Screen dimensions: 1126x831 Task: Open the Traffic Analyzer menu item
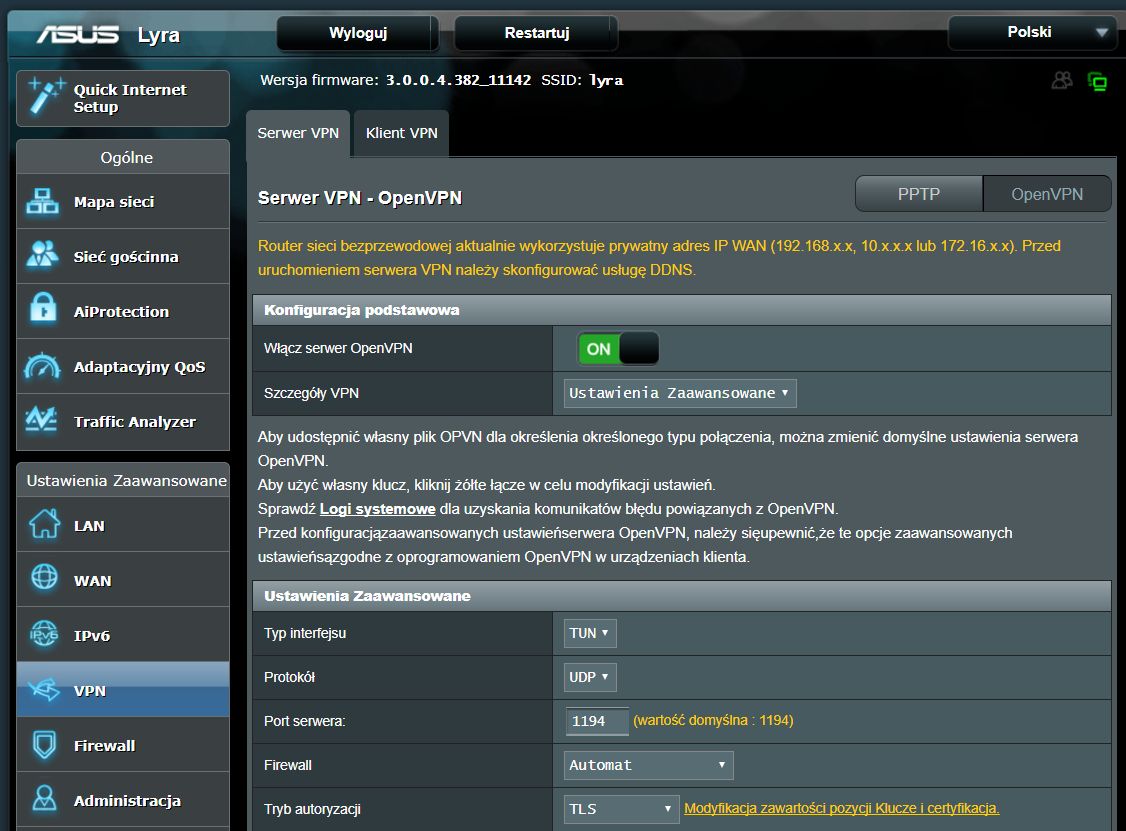click(x=123, y=422)
